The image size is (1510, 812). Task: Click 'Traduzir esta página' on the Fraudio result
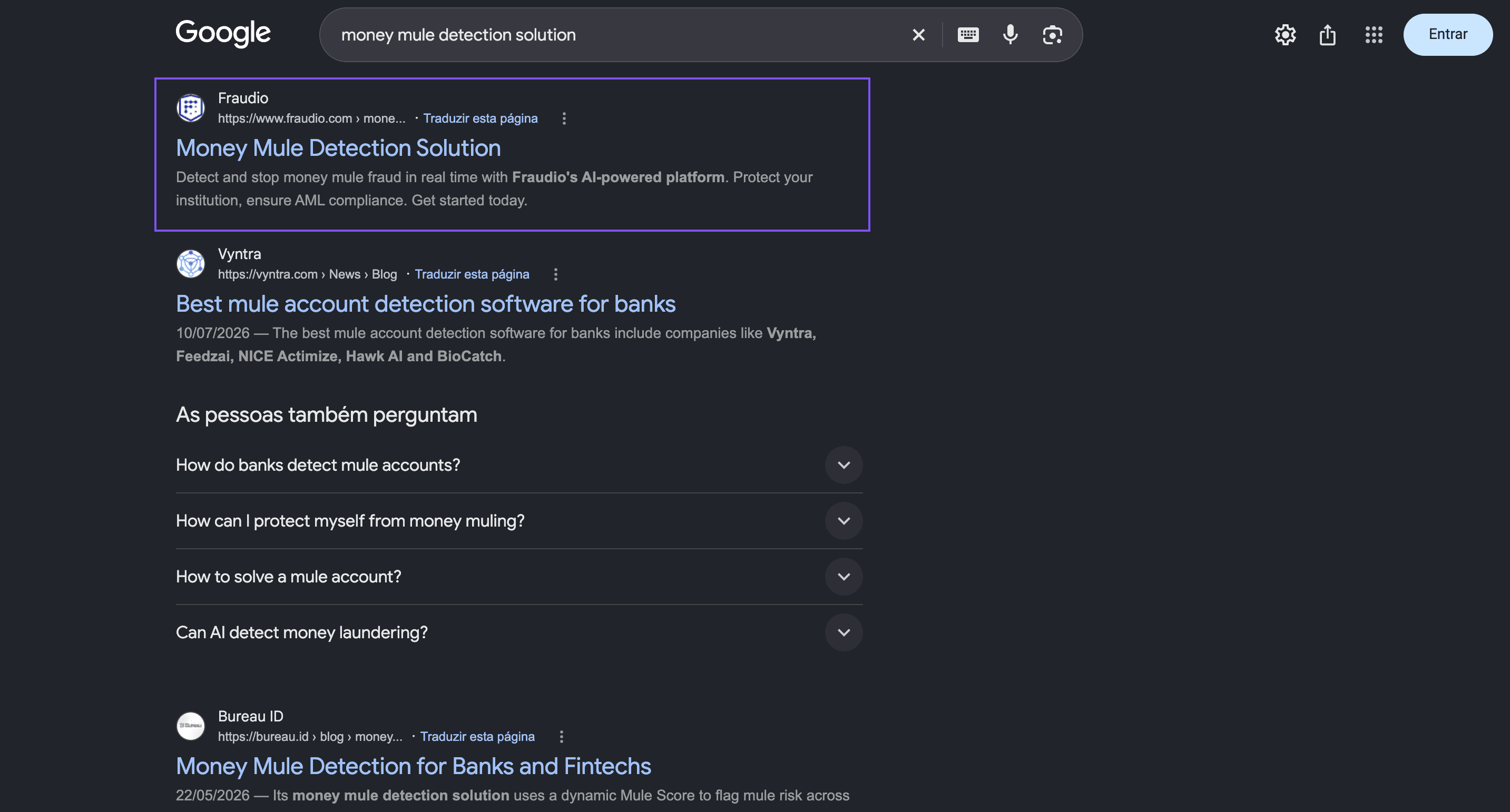(x=480, y=118)
